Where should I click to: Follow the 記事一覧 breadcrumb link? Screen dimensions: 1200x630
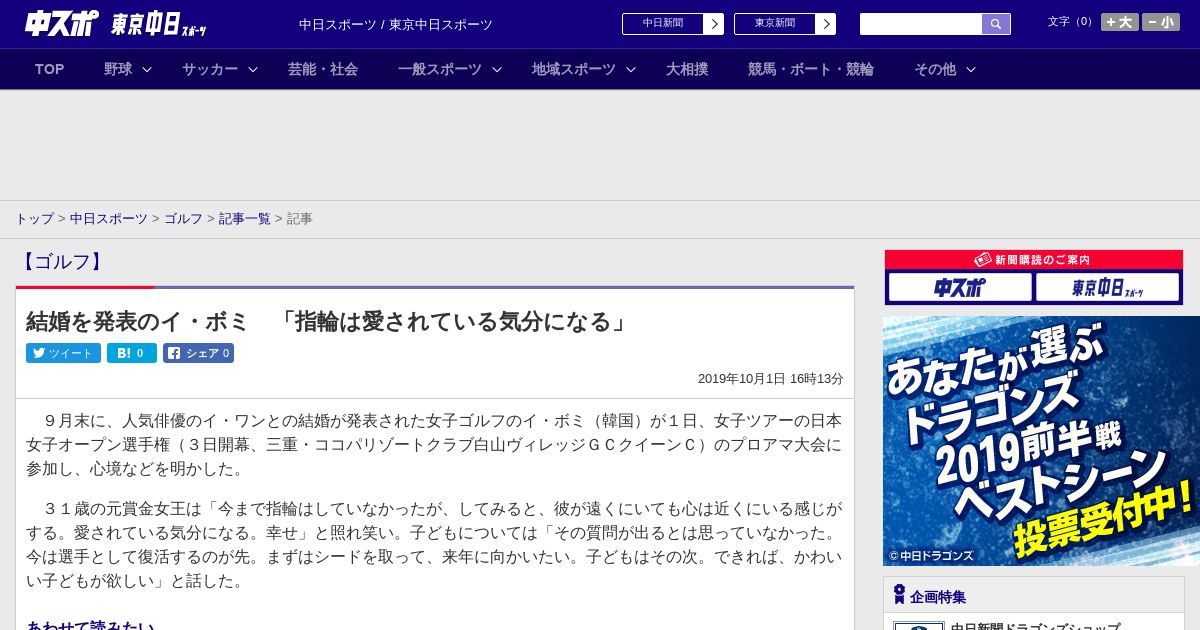[245, 218]
